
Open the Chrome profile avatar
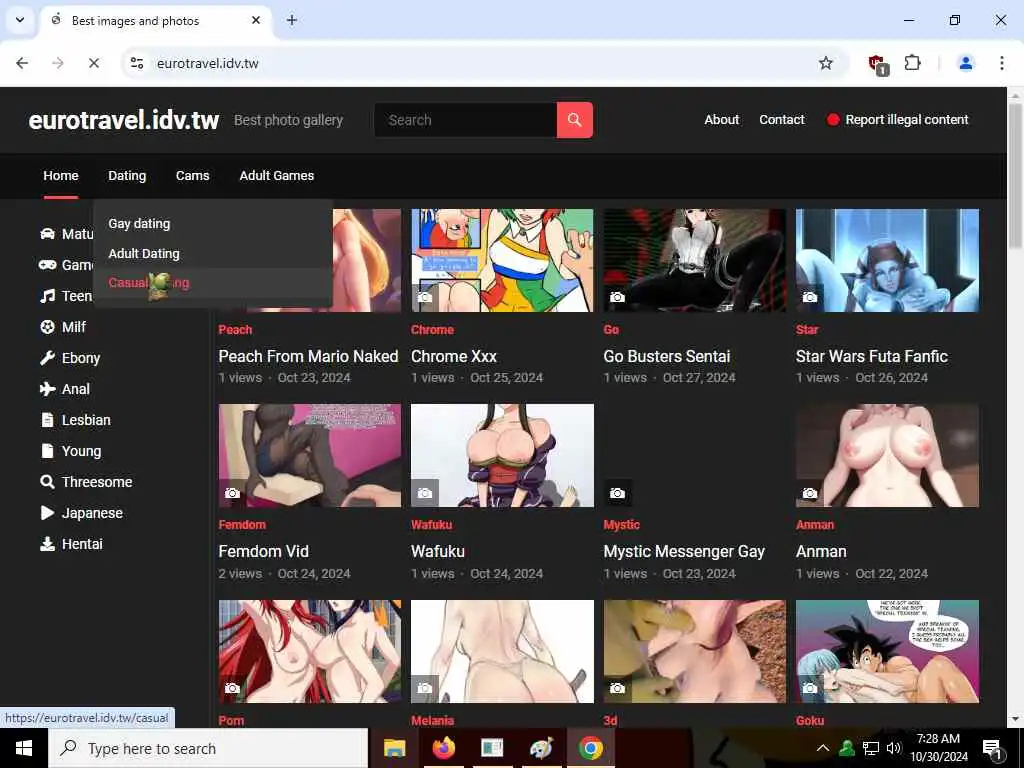pyautogui.click(x=965, y=63)
